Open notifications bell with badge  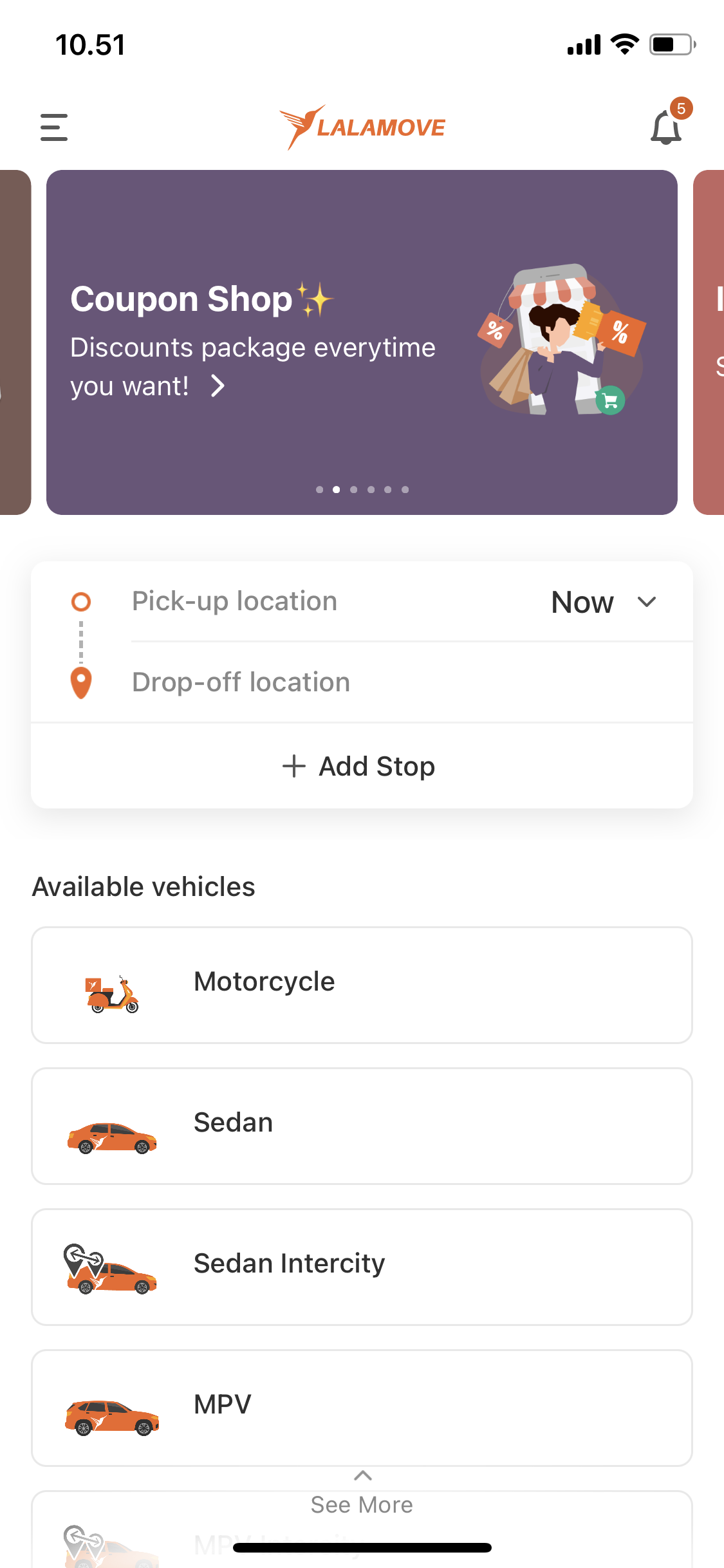point(669,124)
